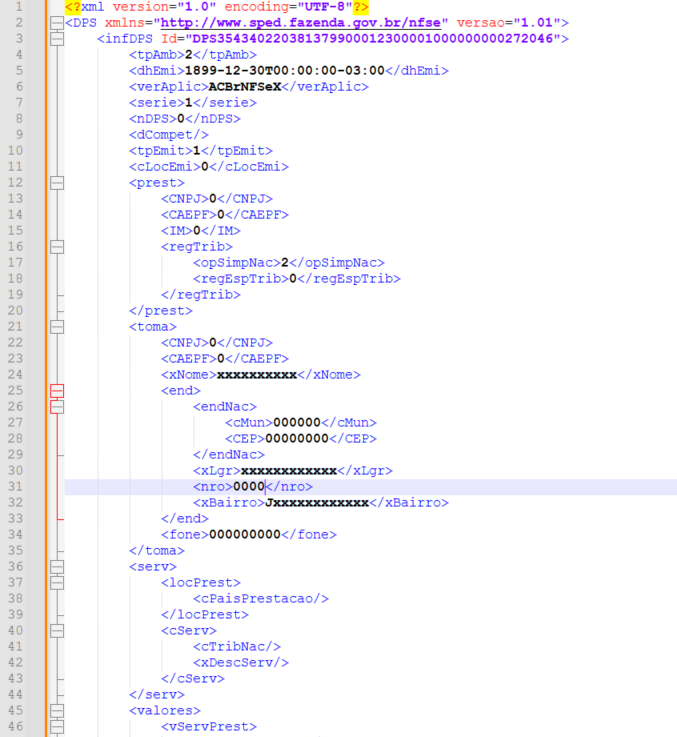677x737 pixels.
Task: Click the dhEmi date 1899-12-30T00:00:00-03:00
Action: [x=285, y=71]
